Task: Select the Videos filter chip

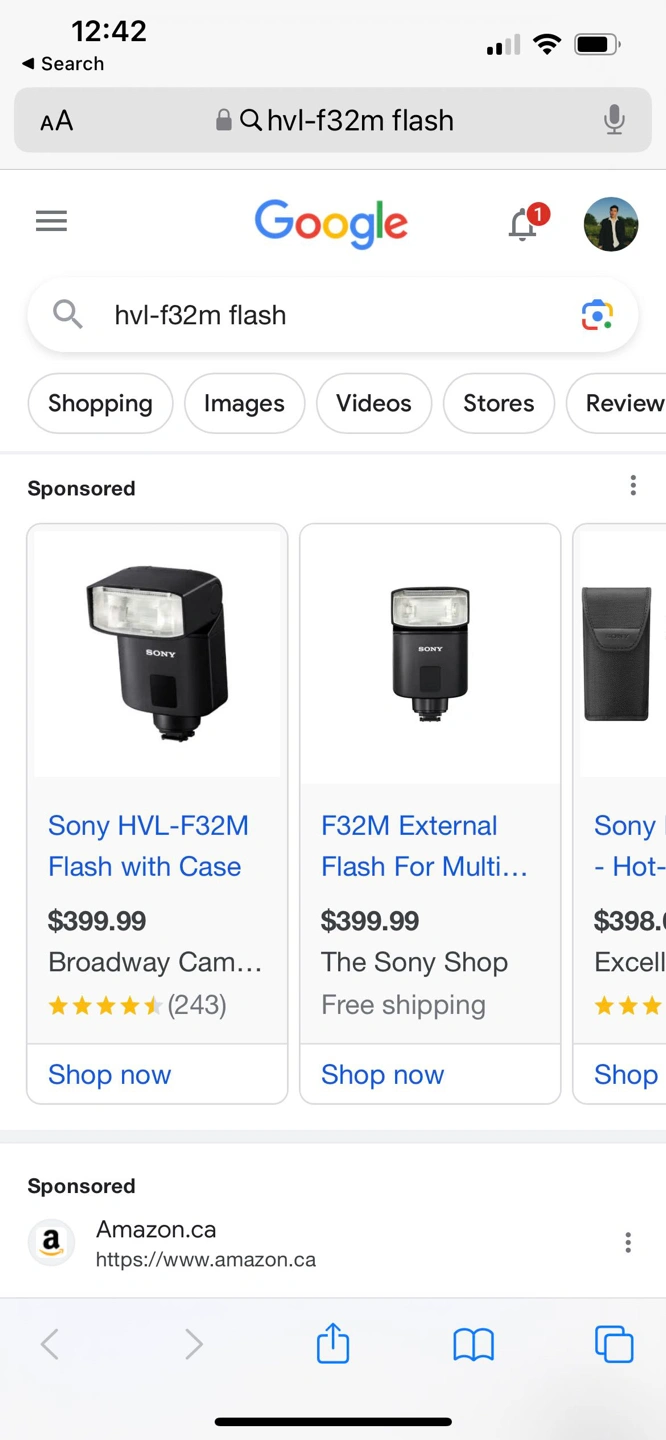Action: [373, 403]
